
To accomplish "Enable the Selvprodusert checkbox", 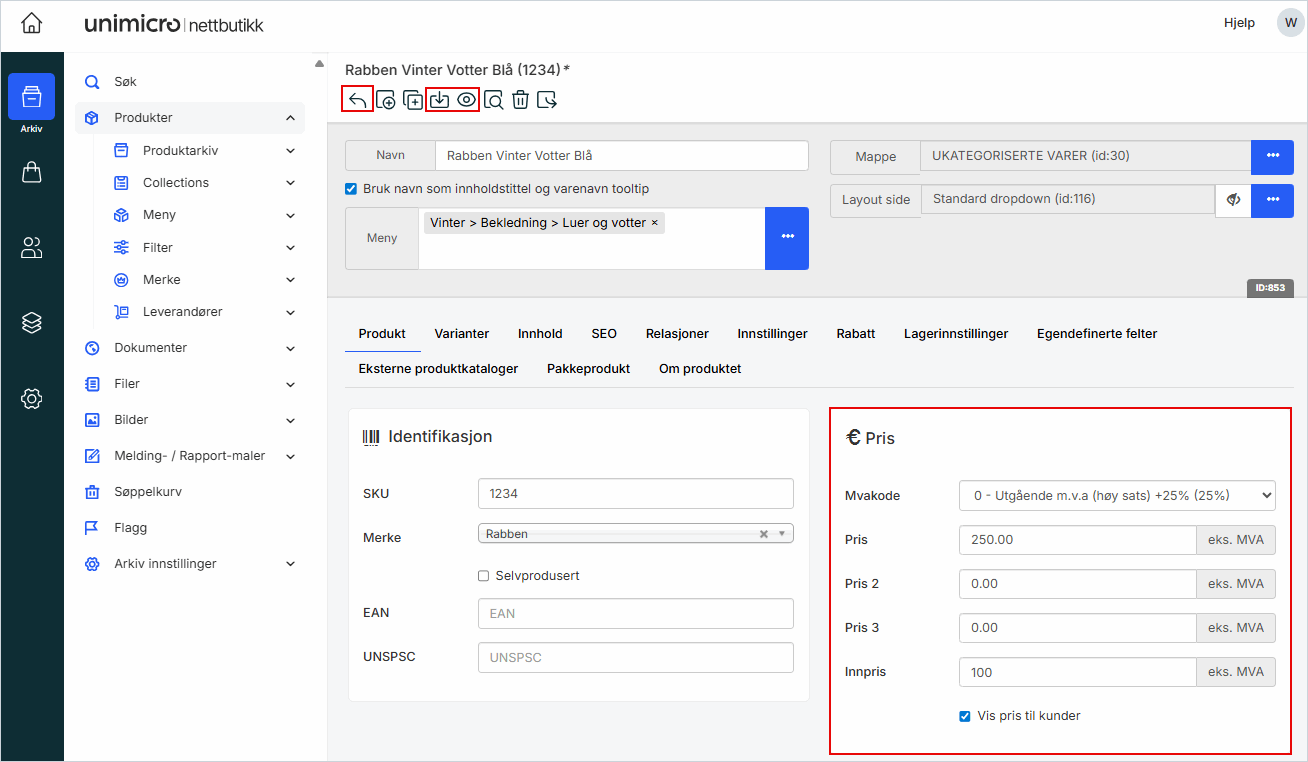I will pyautogui.click(x=484, y=576).
